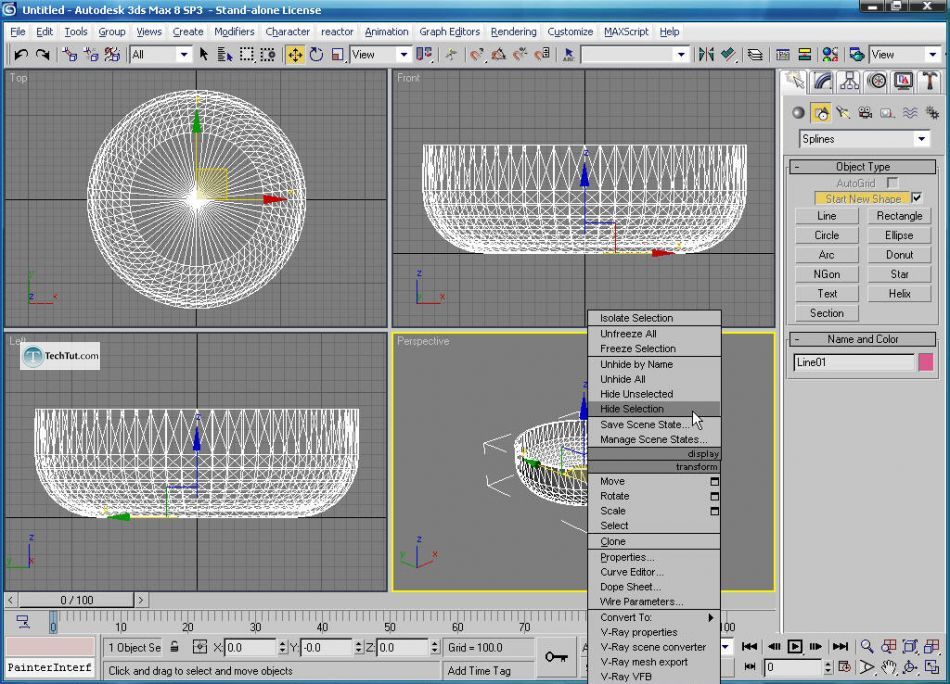The image size is (950, 684).
Task: Select the Systems gears category icon
Action: 932,113
